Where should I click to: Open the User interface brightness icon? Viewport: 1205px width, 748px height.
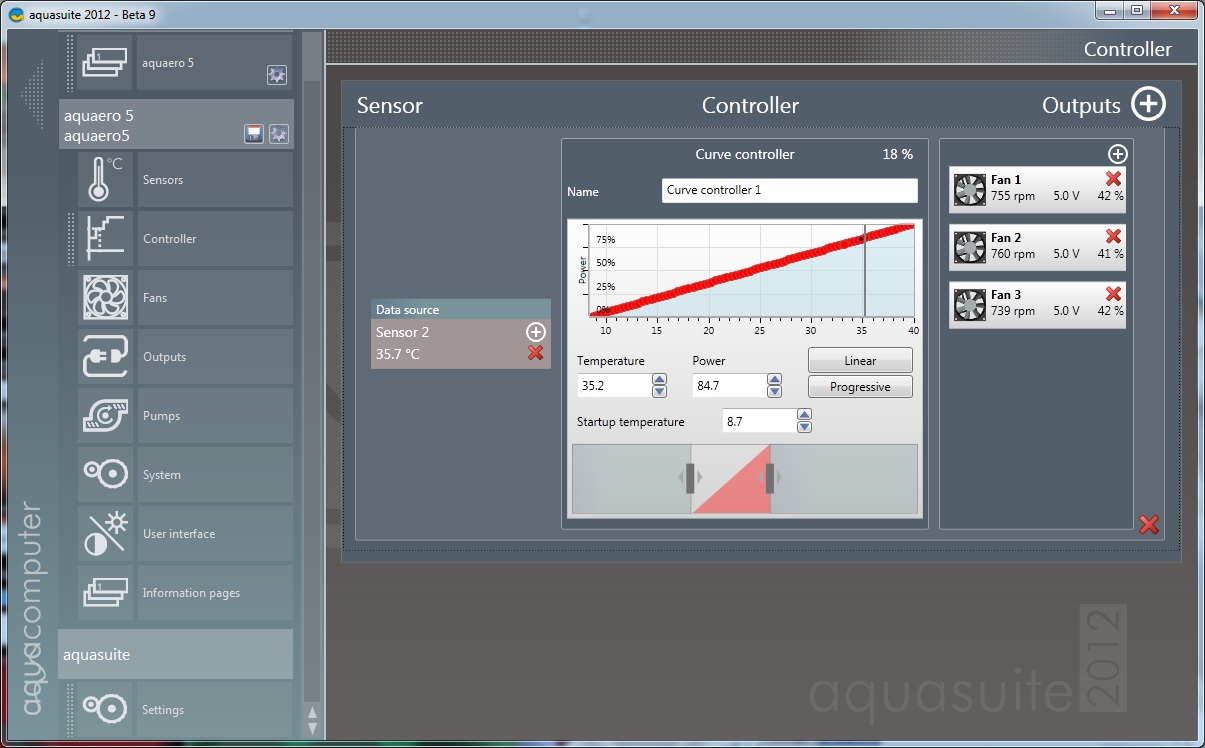(x=105, y=534)
